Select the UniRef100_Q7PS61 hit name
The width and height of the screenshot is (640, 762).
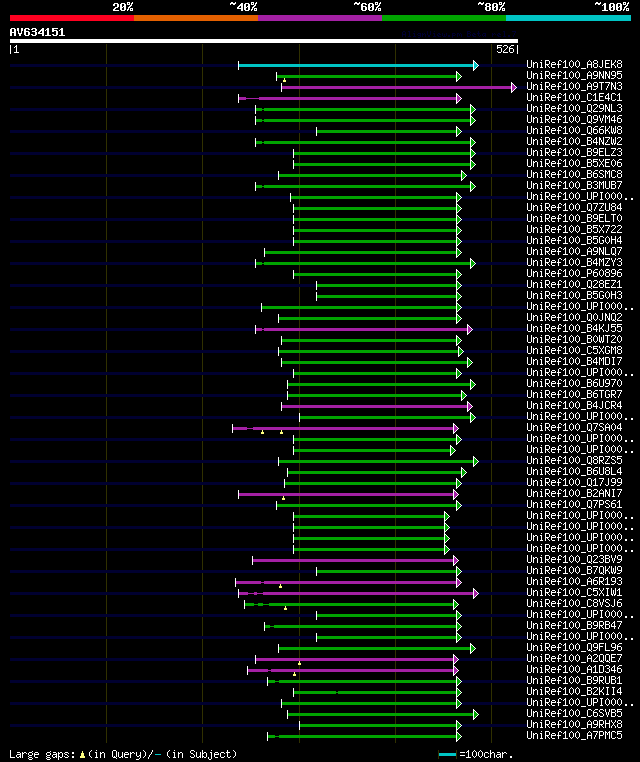pos(574,505)
